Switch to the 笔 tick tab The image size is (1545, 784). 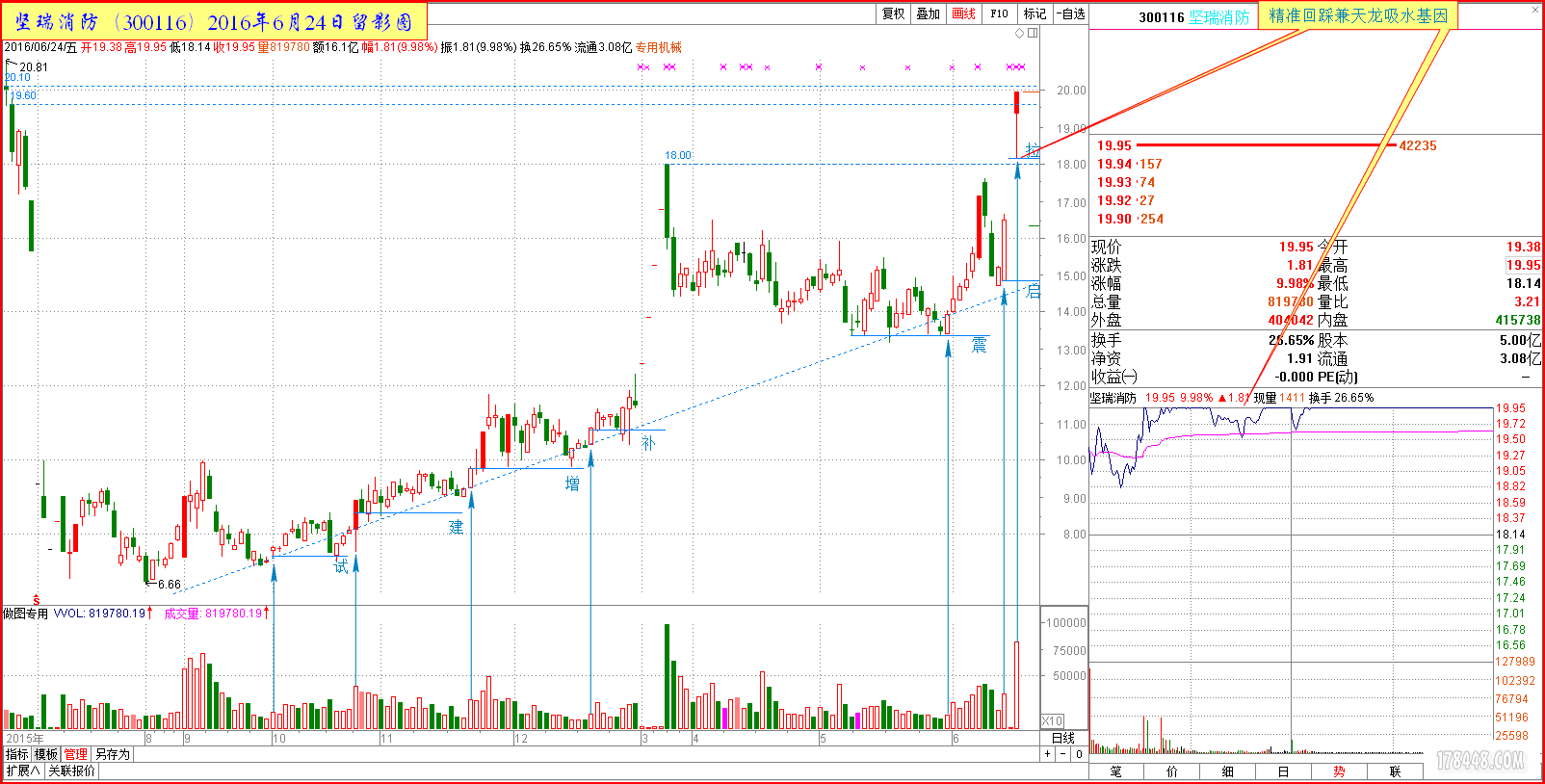1116,771
